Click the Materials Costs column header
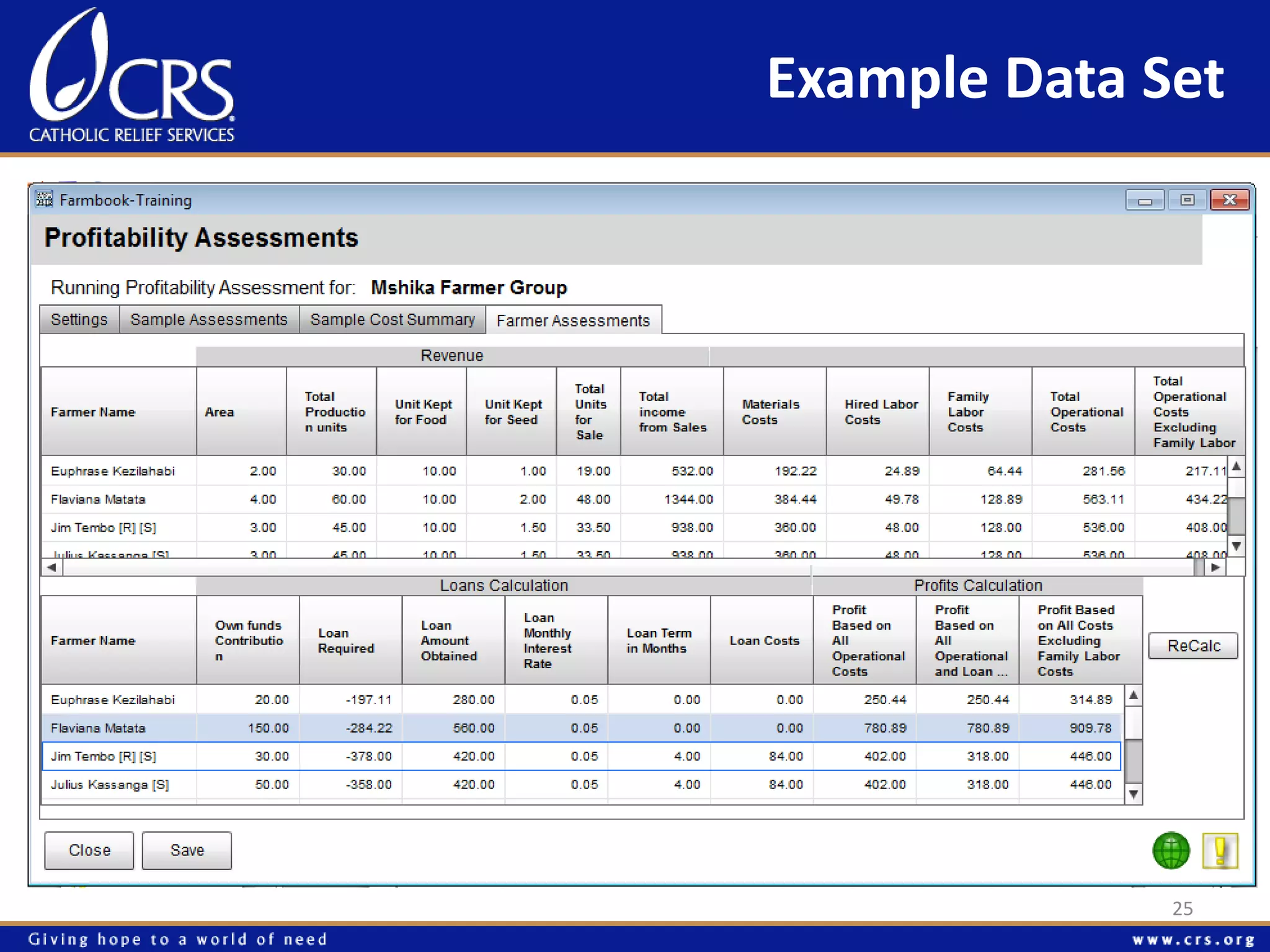1270x952 pixels. click(775, 412)
